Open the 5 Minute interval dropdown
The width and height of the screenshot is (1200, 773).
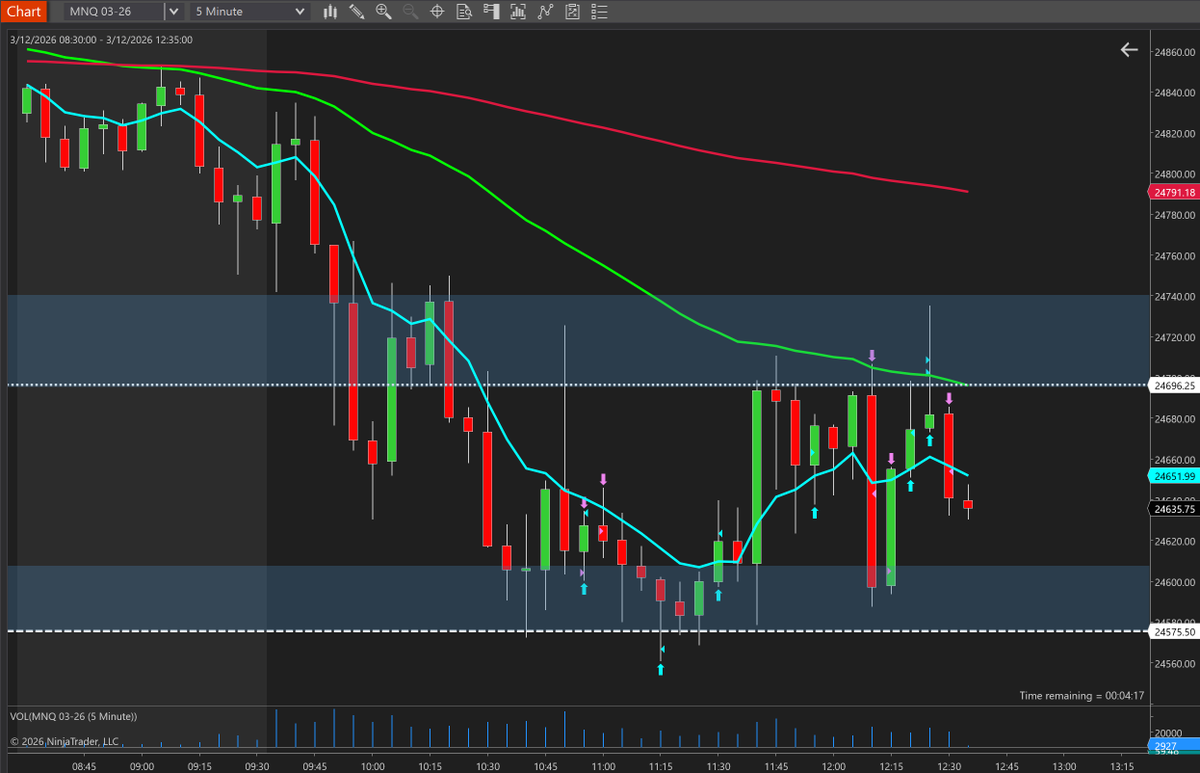coord(248,12)
